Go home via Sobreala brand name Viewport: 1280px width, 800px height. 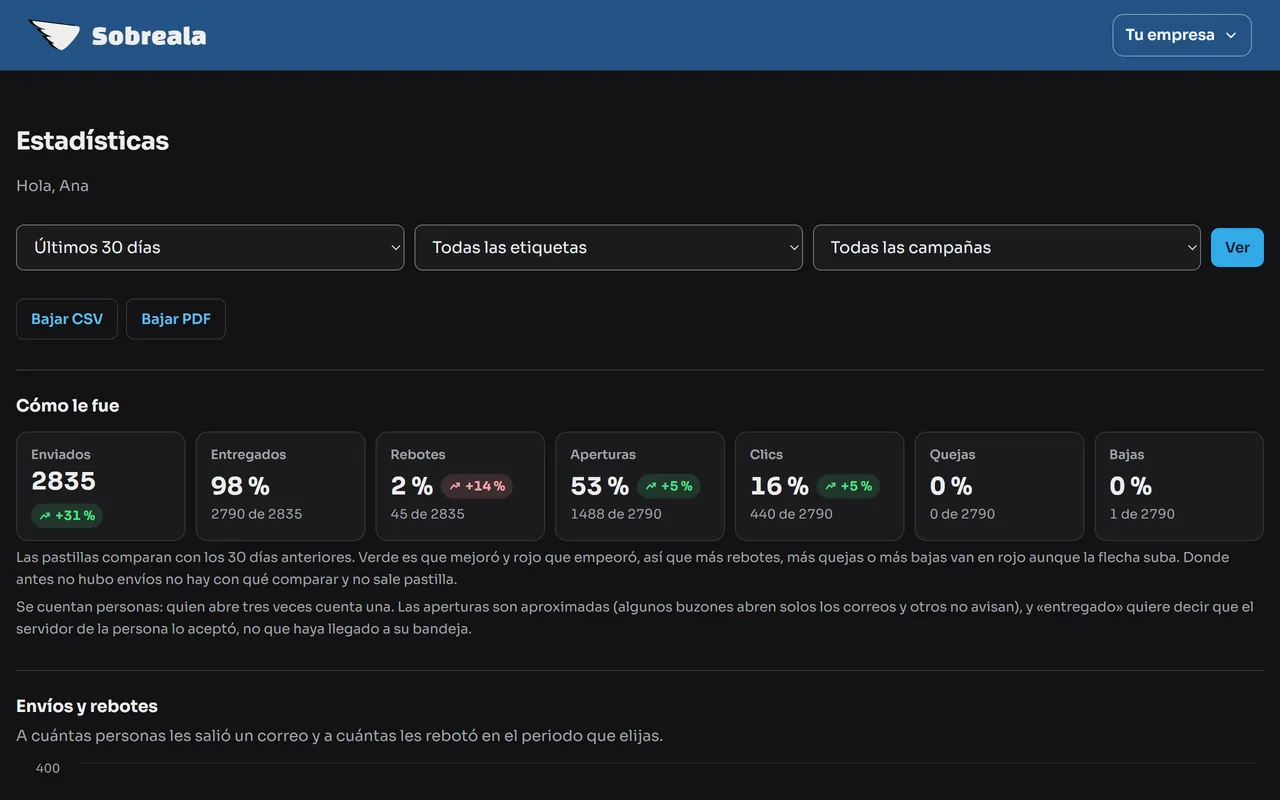click(x=149, y=36)
